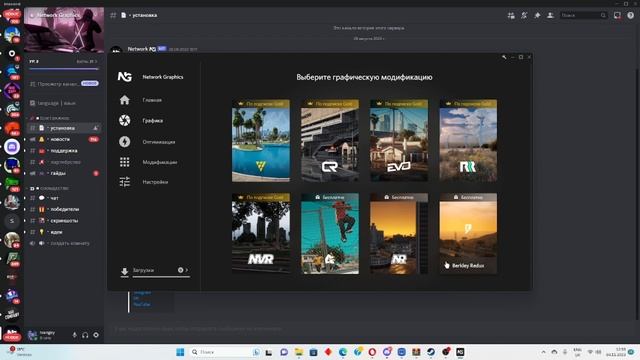This screenshot has width=640, height=360.
Task: Click the server boost progress bar
Action: pos(64,69)
